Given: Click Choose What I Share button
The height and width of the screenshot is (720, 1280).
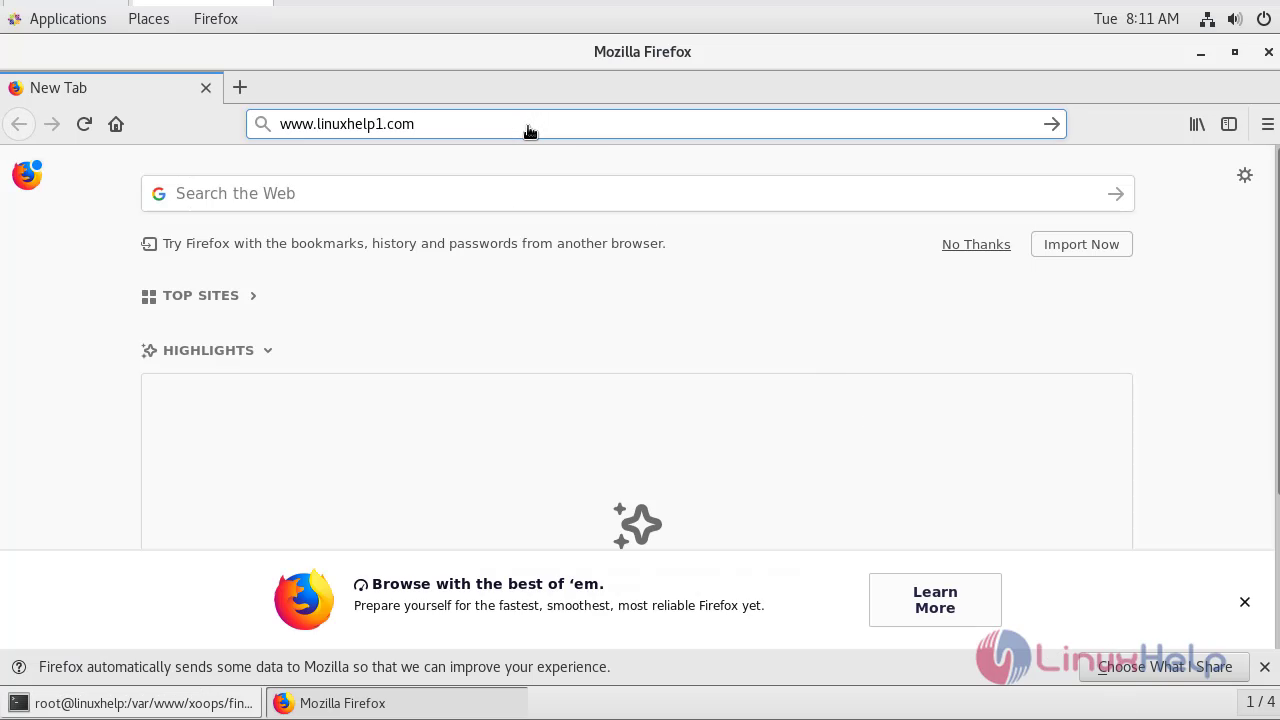Looking at the screenshot, I should coord(1164,667).
